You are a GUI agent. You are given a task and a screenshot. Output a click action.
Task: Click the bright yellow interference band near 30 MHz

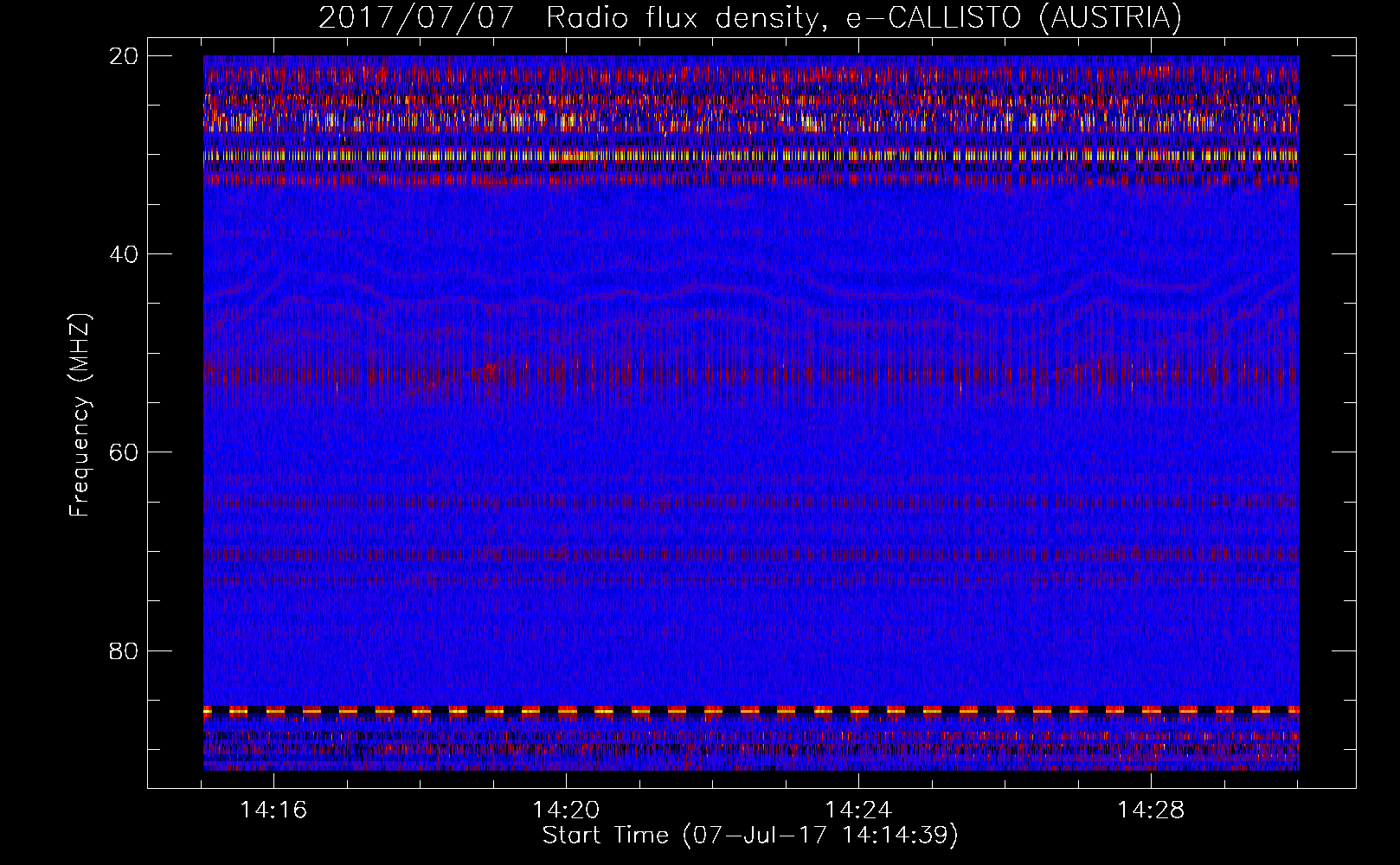pyautogui.click(x=751, y=157)
